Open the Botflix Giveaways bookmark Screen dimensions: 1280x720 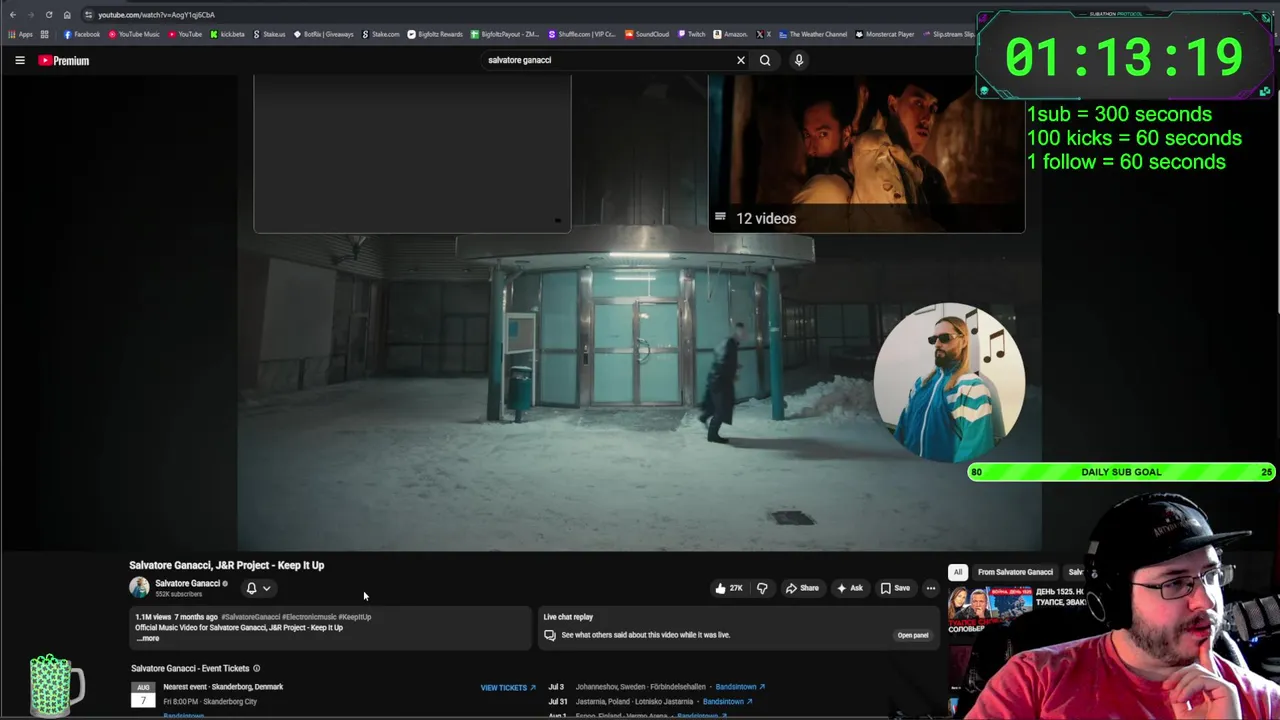[324, 34]
